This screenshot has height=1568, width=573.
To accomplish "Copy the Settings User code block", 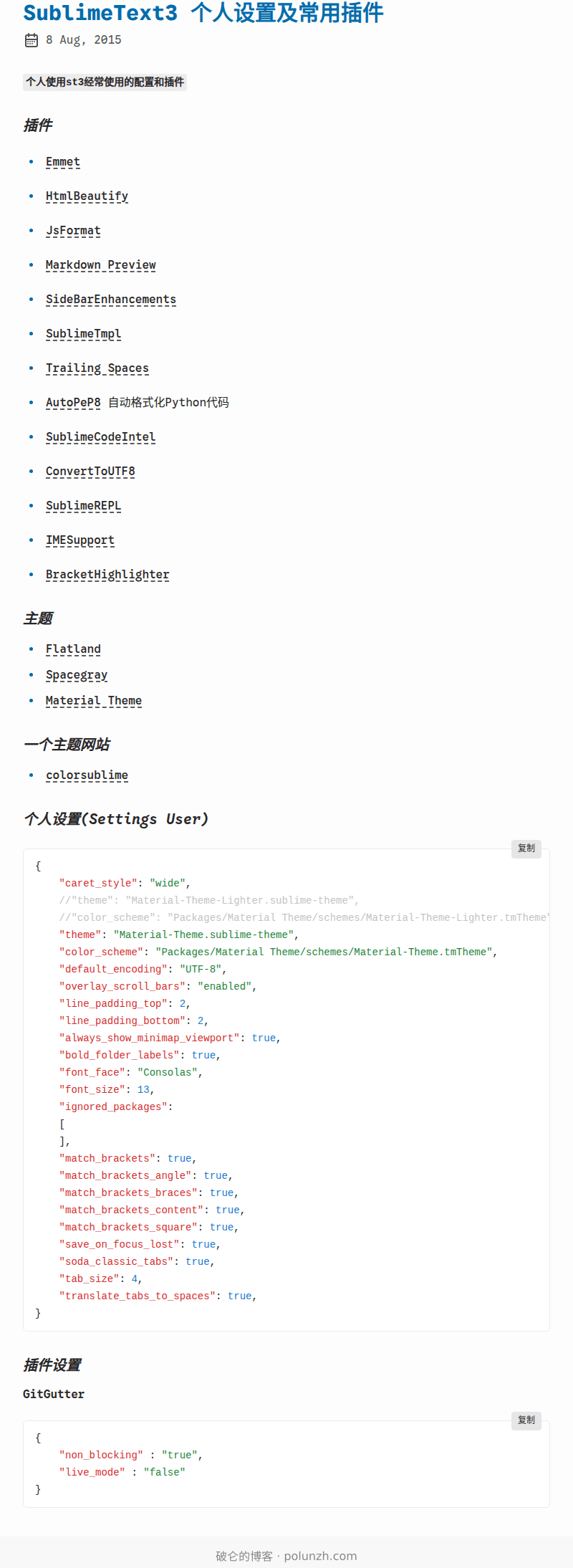I will click(x=526, y=848).
